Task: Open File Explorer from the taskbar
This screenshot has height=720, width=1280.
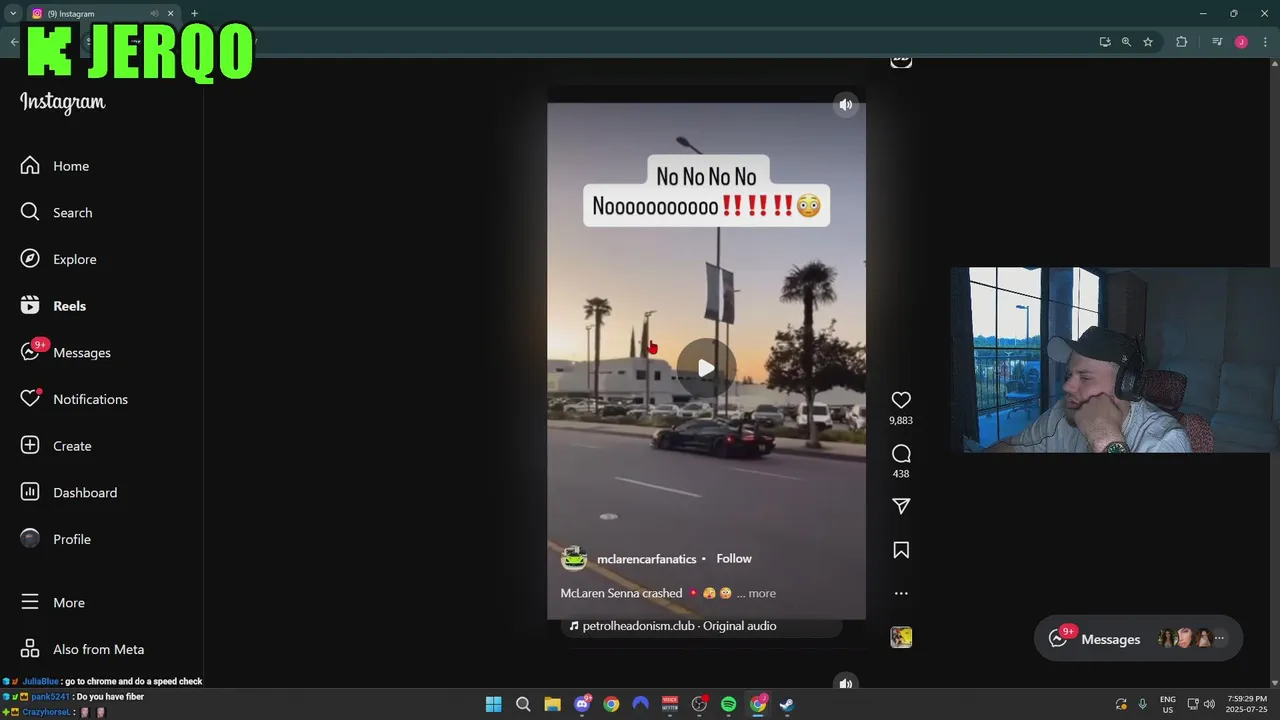Action: click(x=552, y=704)
